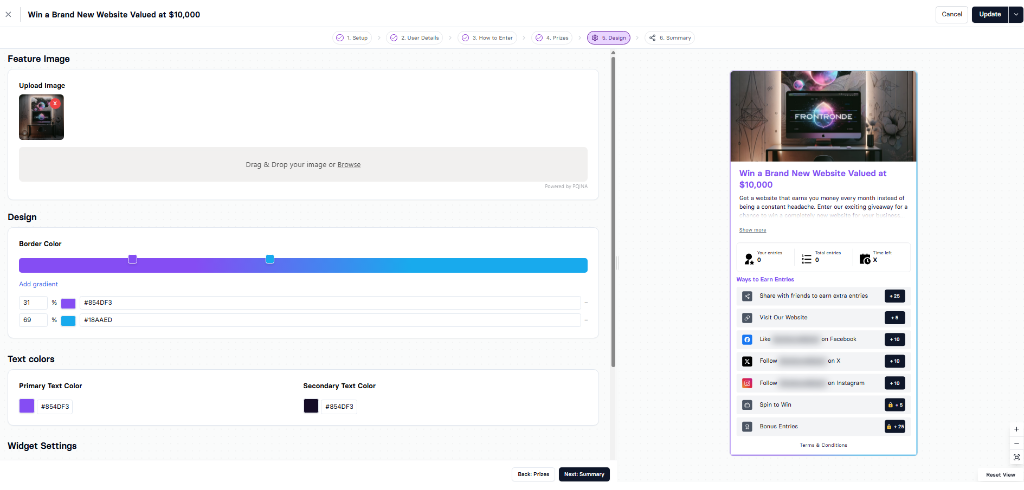
Task: Select the blue gradient stop handle on the slider
Action: [x=270, y=260]
